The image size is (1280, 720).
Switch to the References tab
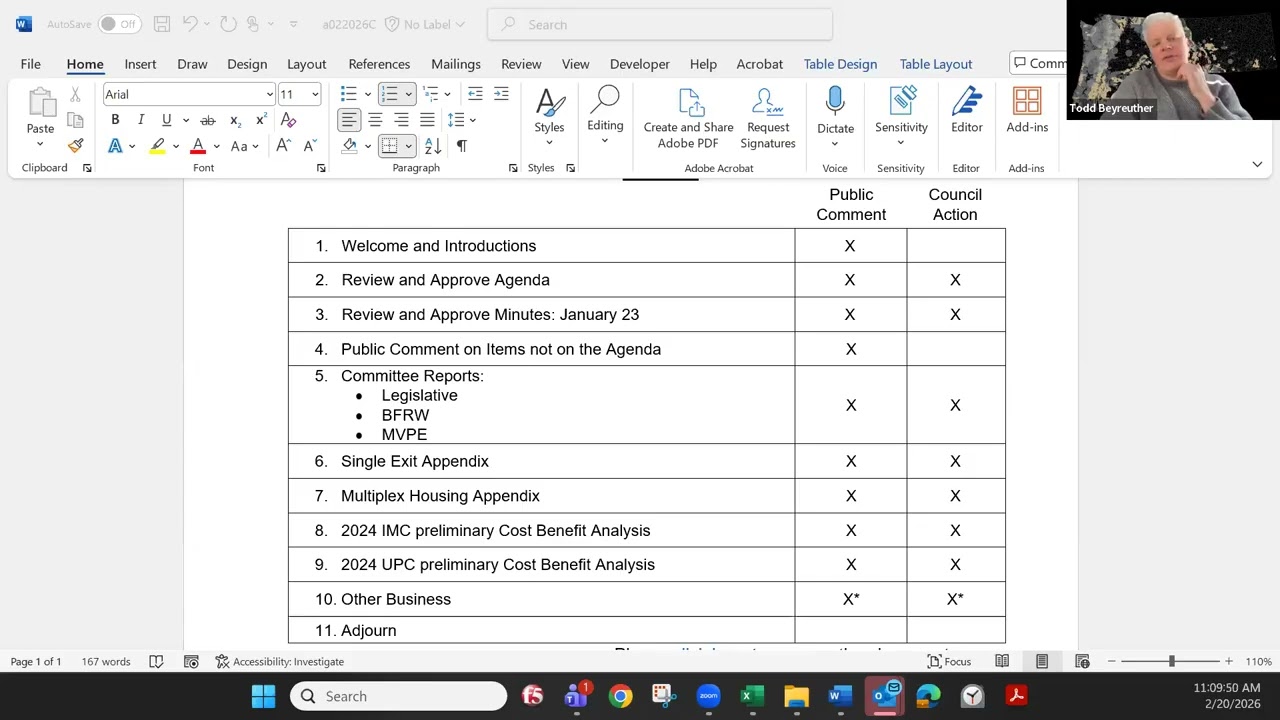click(x=379, y=64)
